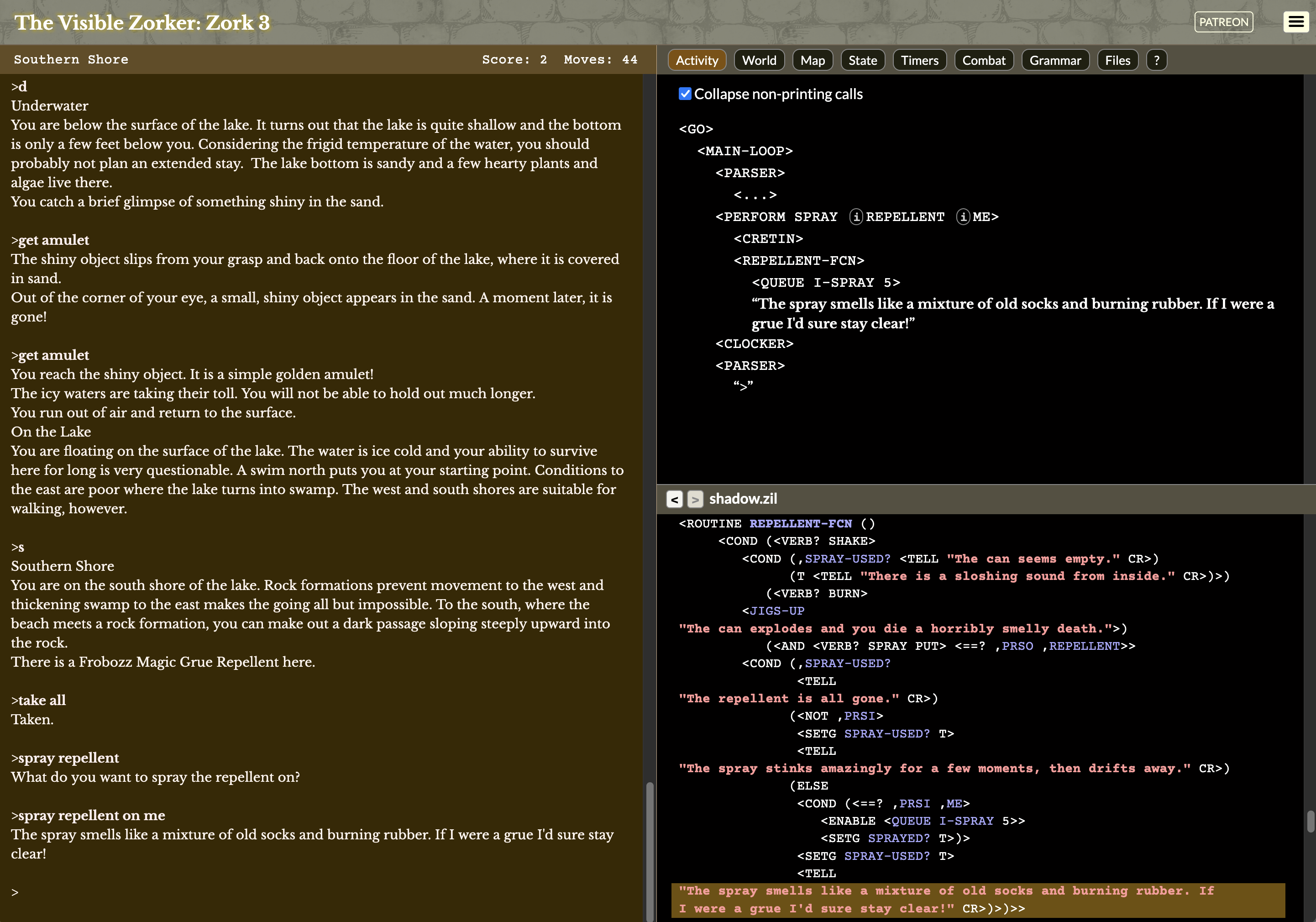The image size is (1316, 922).
Task: Click the Southern Shore status bar location
Action: point(71,60)
